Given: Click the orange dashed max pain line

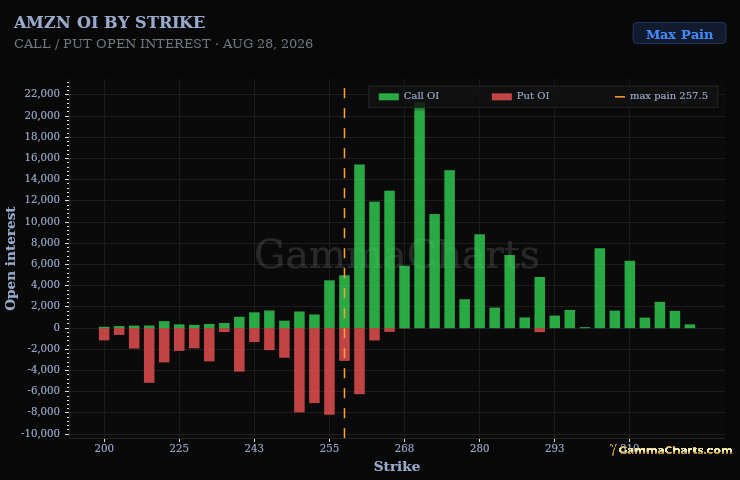Looking at the screenshot, I should tap(344, 262).
